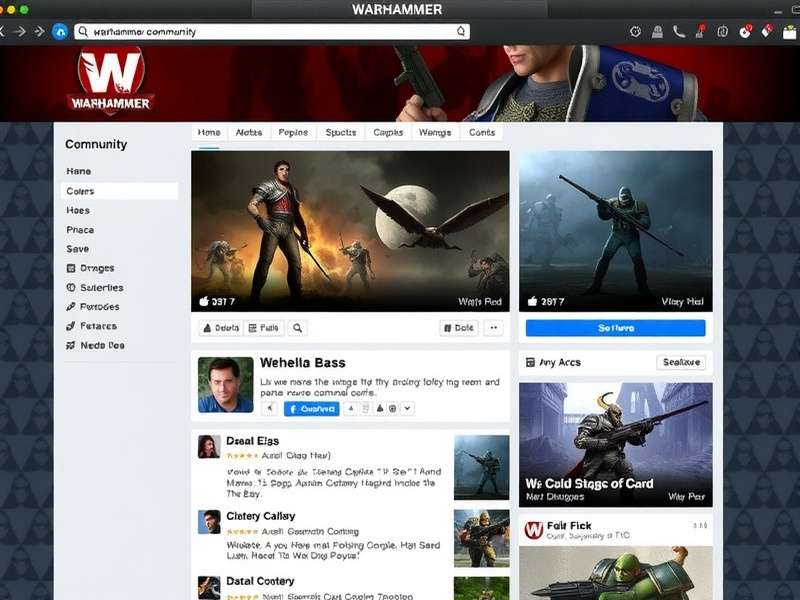Select Hane in Community sidebar
The image size is (800, 600).
(x=79, y=171)
